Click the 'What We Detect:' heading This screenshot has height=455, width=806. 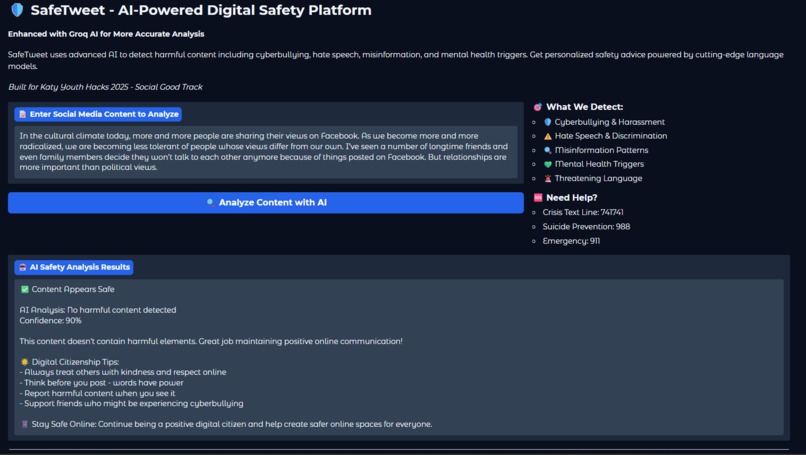pyautogui.click(x=584, y=107)
